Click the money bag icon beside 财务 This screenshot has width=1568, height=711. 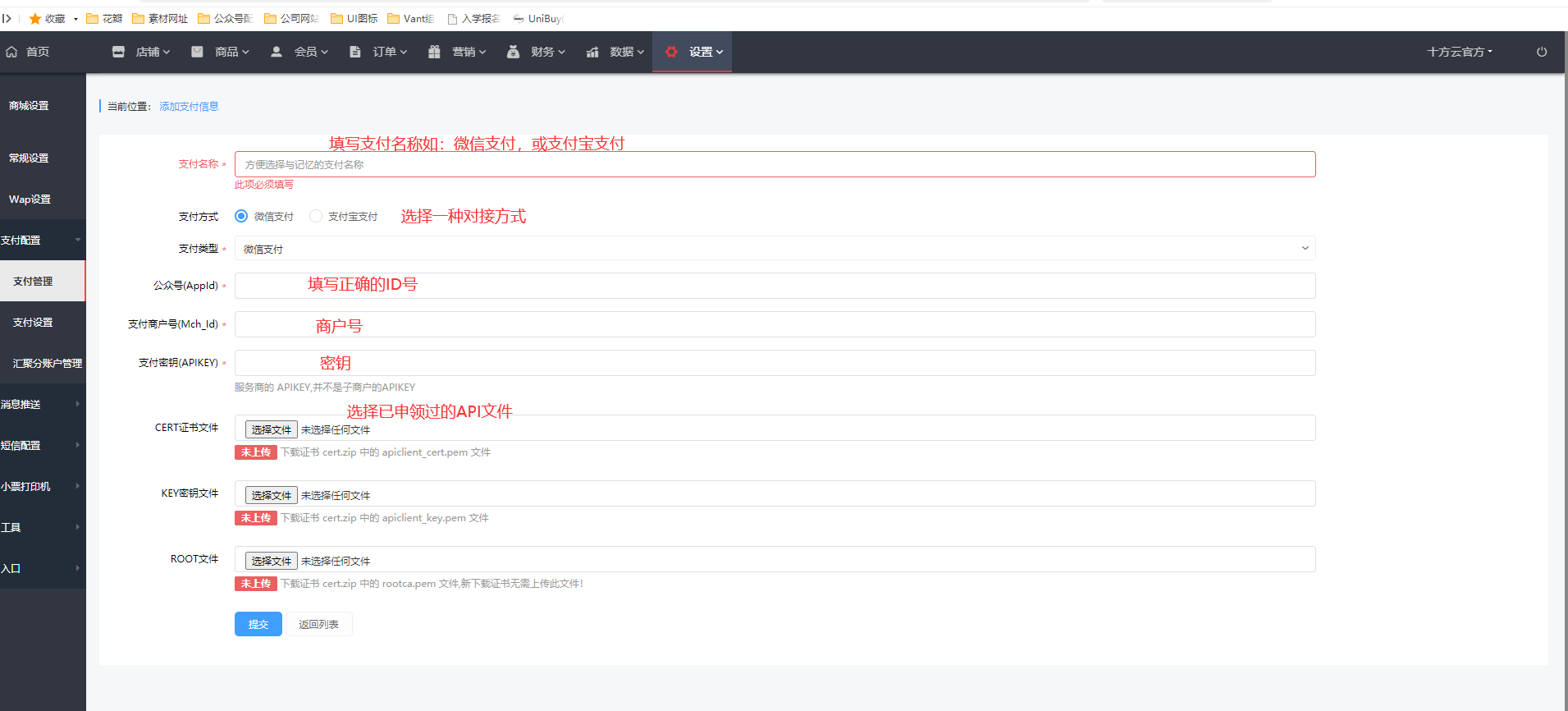point(513,52)
